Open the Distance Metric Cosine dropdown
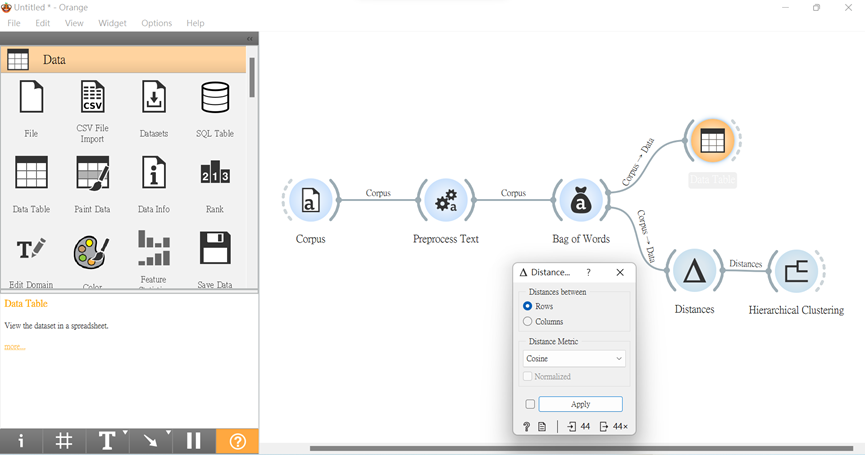Viewport: 865px width, 455px height. pyautogui.click(x=574, y=358)
